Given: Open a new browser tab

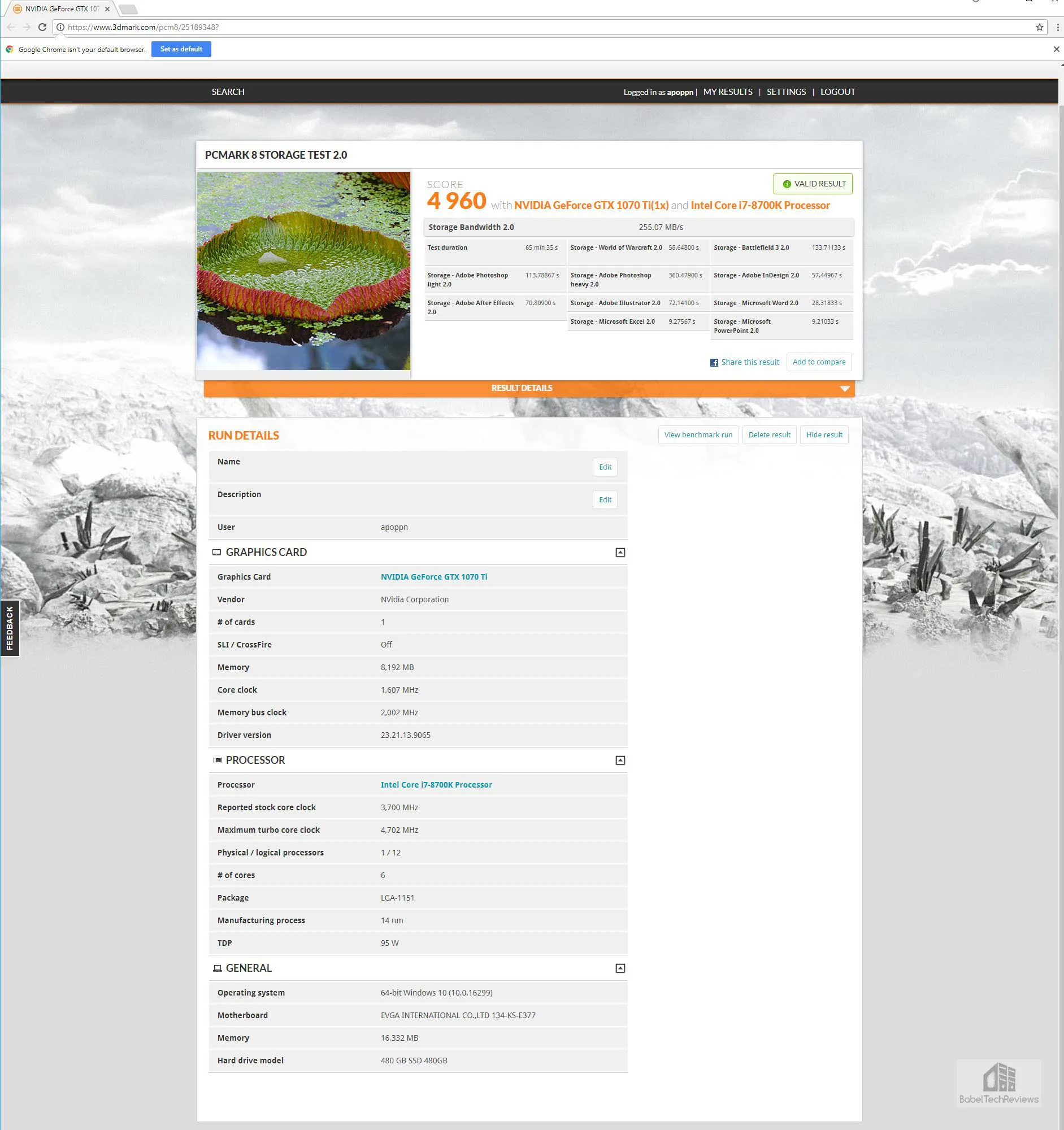Looking at the screenshot, I should pyautogui.click(x=128, y=9).
